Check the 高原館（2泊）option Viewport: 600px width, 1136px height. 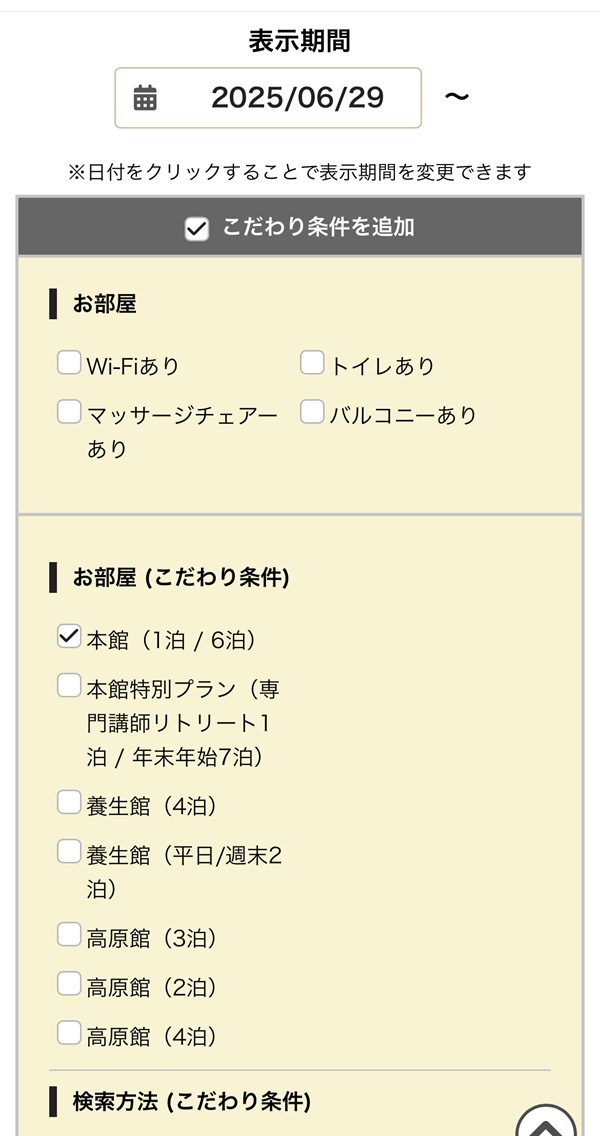69,984
